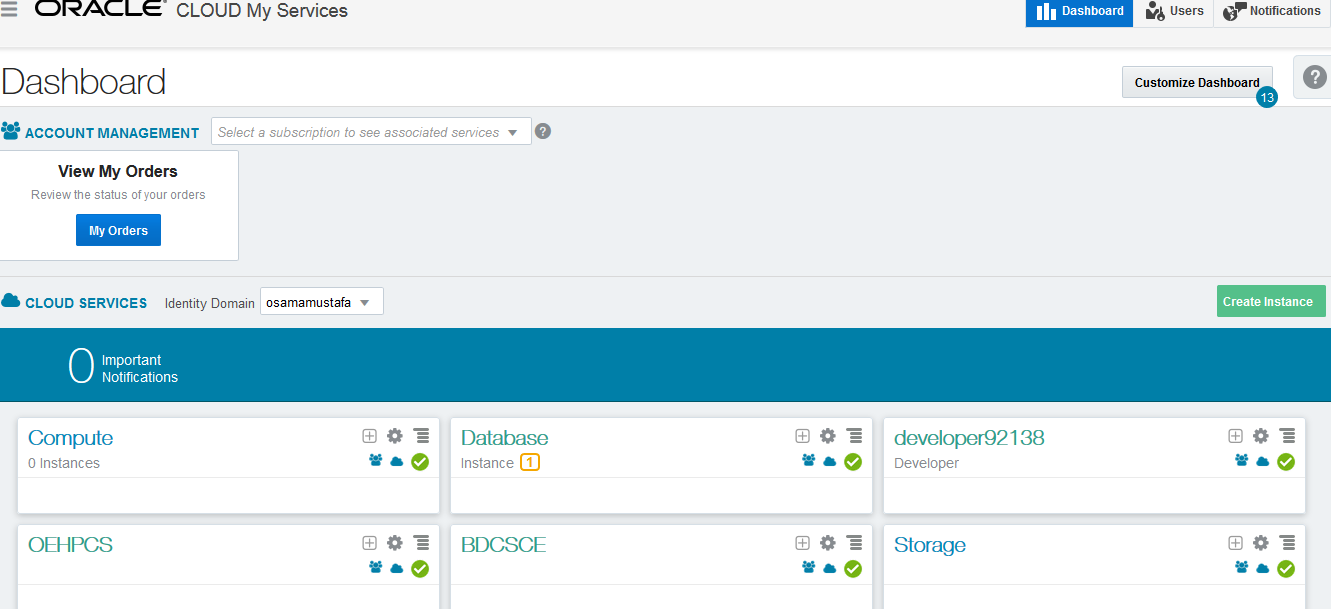Click green status checkmark on Storage tile
The width and height of the screenshot is (1331, 609).
coord(1286,568)
